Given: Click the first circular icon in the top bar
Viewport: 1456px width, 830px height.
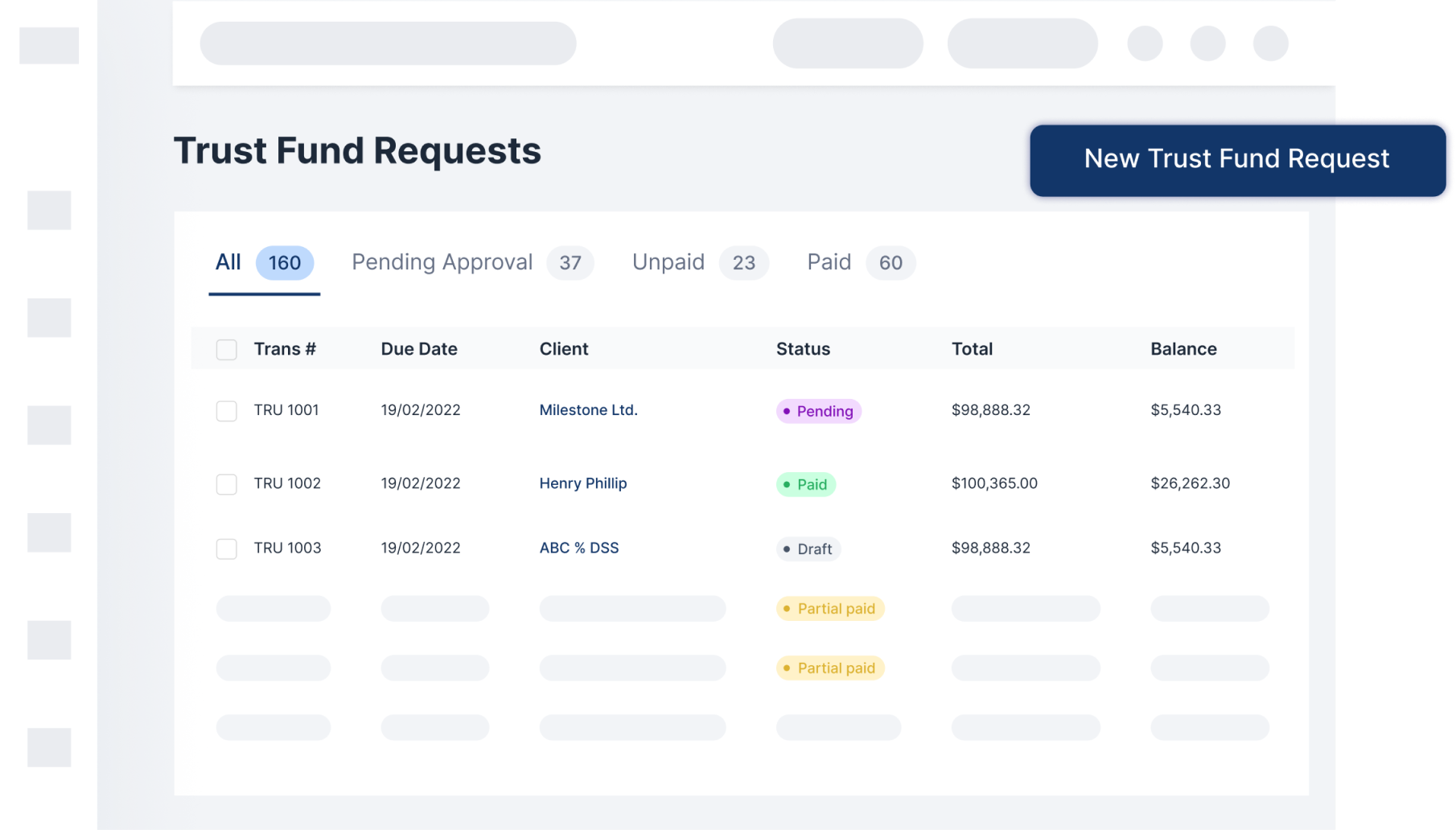Looking at the screenshot, I should 1144,43.
